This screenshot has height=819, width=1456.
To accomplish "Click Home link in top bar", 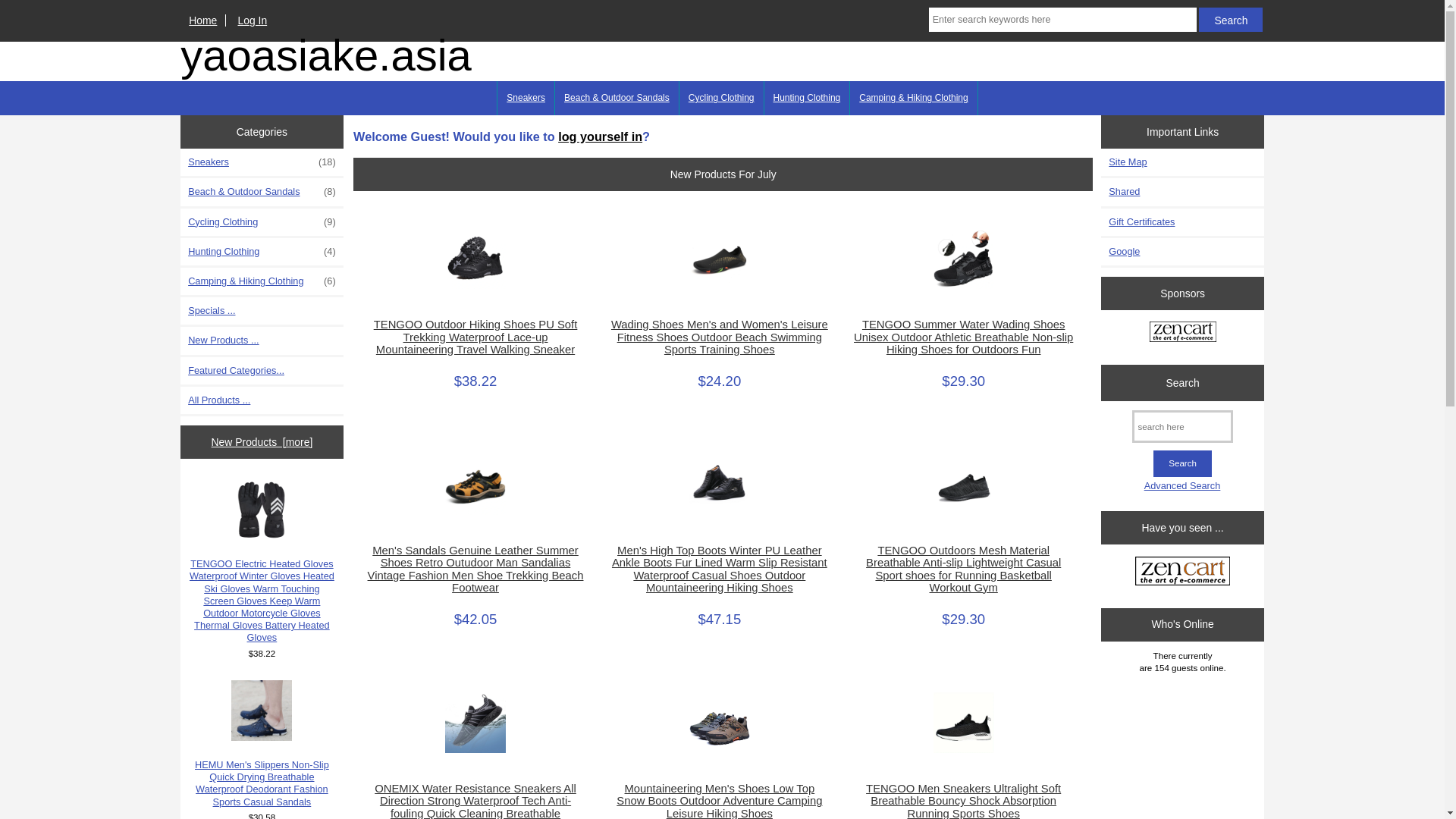I will 202,20.
